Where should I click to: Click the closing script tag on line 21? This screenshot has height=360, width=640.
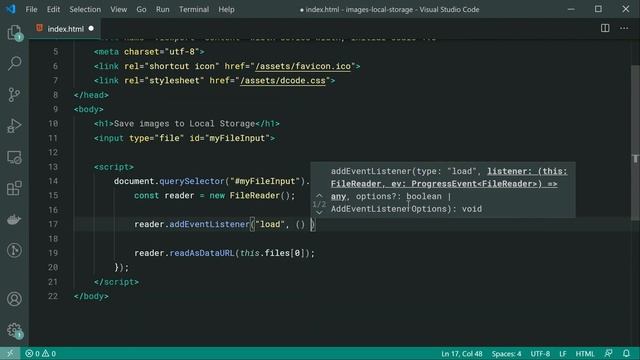pos(116,282)
